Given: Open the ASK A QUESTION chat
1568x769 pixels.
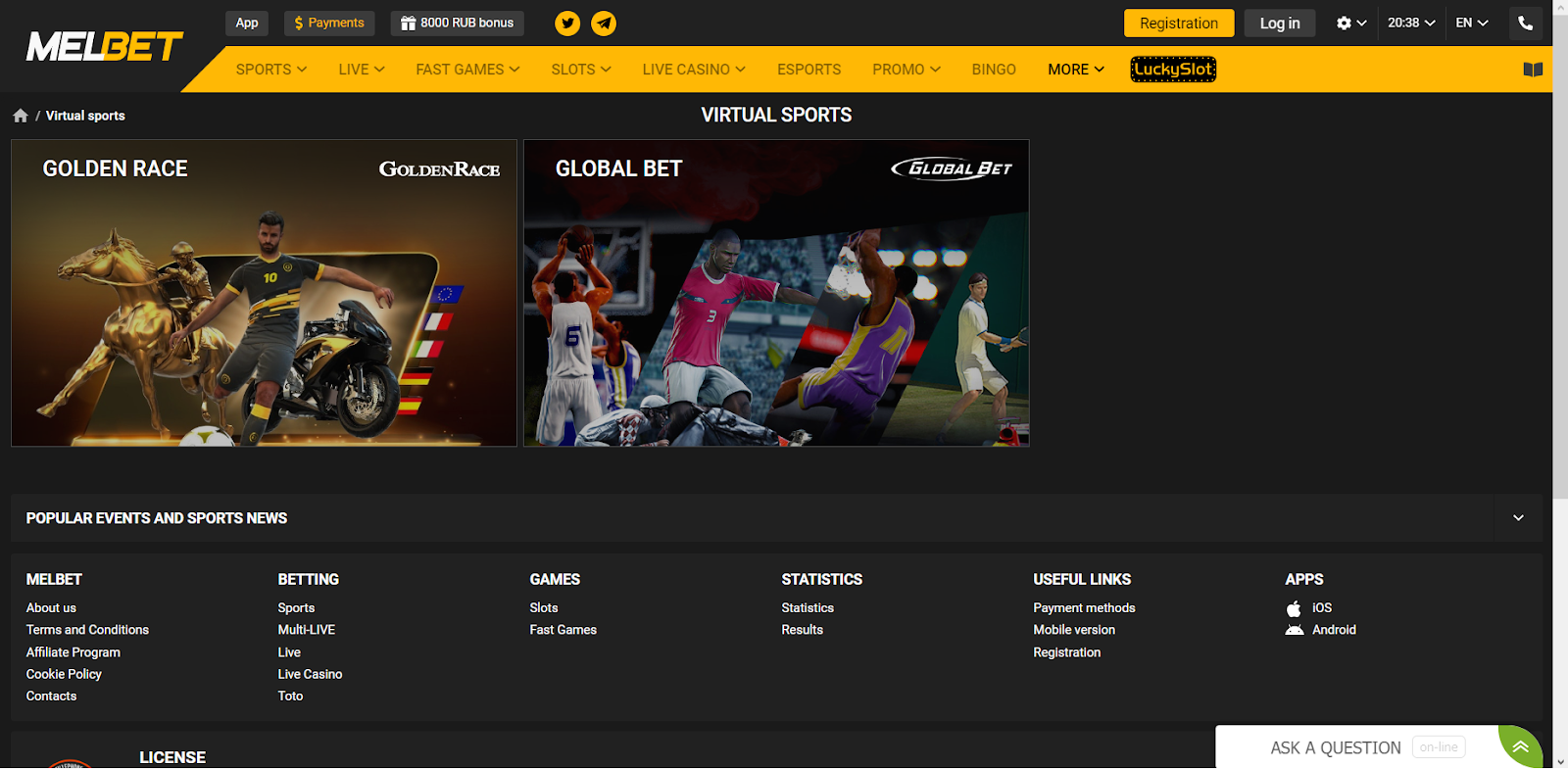Looking at the screenshot, I should (1357, 747).
